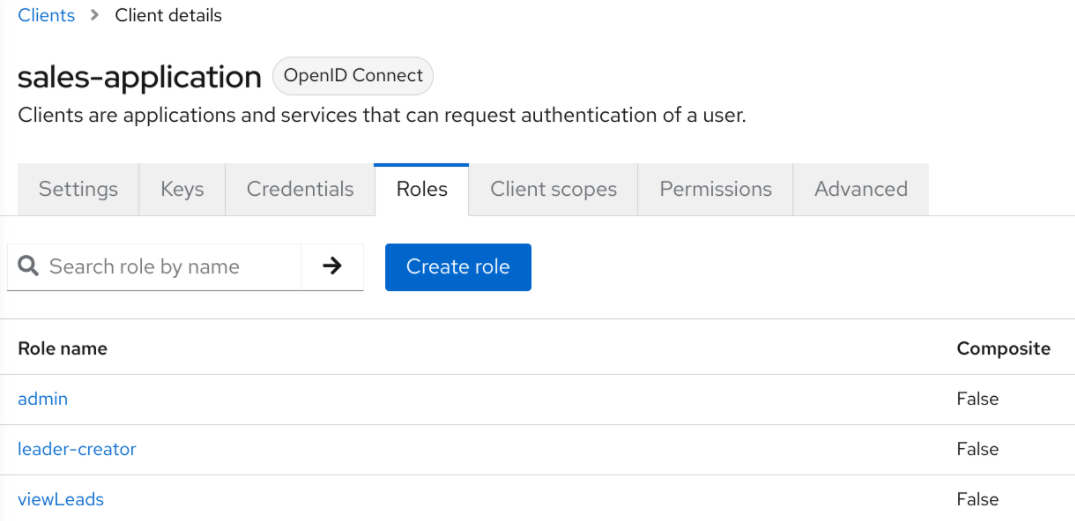This screenshot has width=1075, height=521.
Task: Click the breadcrumb chevron separator after Clients
Action: coord(95,16)
